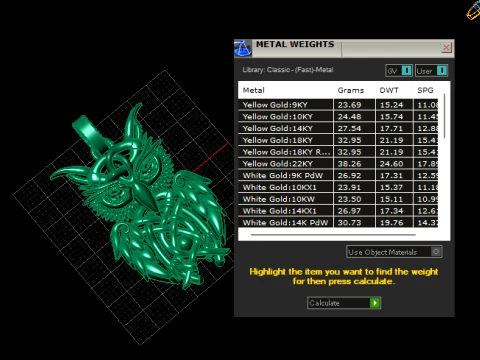Image resolution: width=480 pixels, height=360 pixels.
Task: Click the SPG column header
Action: click(425, 90)
